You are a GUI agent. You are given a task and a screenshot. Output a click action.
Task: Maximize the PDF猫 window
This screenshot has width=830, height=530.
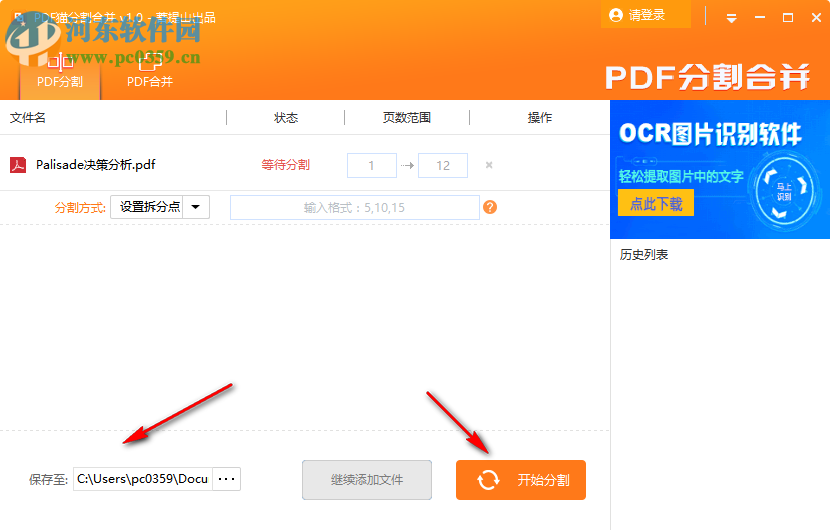(788, 17)
